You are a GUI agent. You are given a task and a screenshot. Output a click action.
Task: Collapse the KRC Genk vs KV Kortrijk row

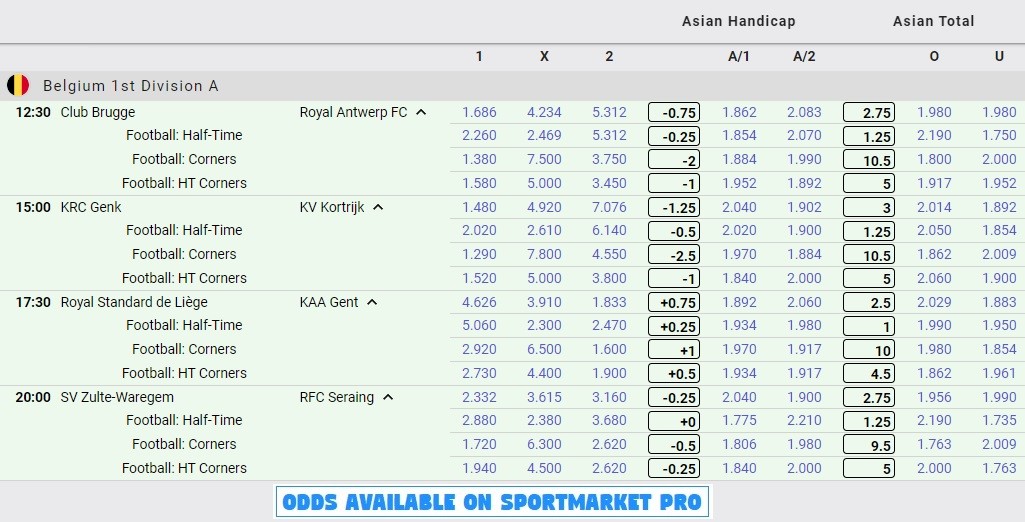tap(378, 208)
